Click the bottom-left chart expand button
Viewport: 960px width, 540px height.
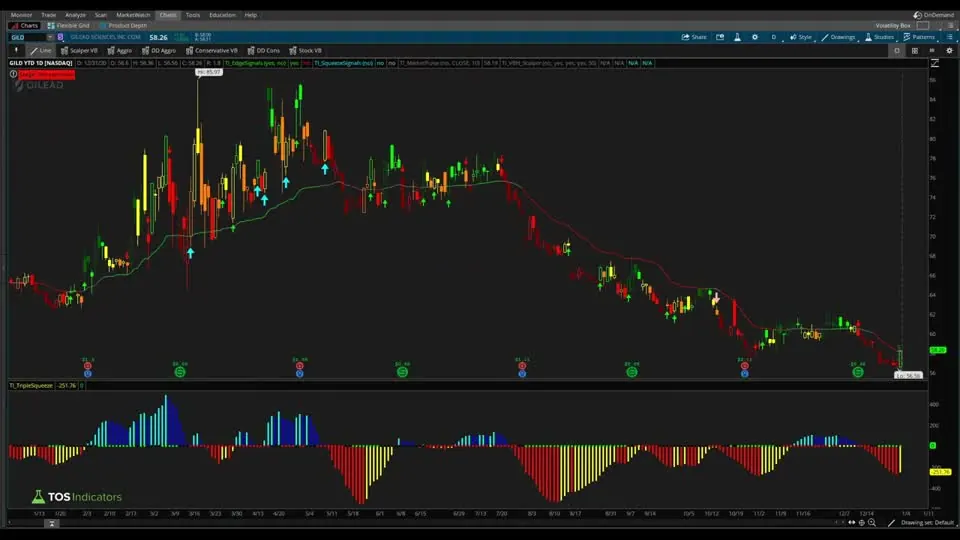52,523
